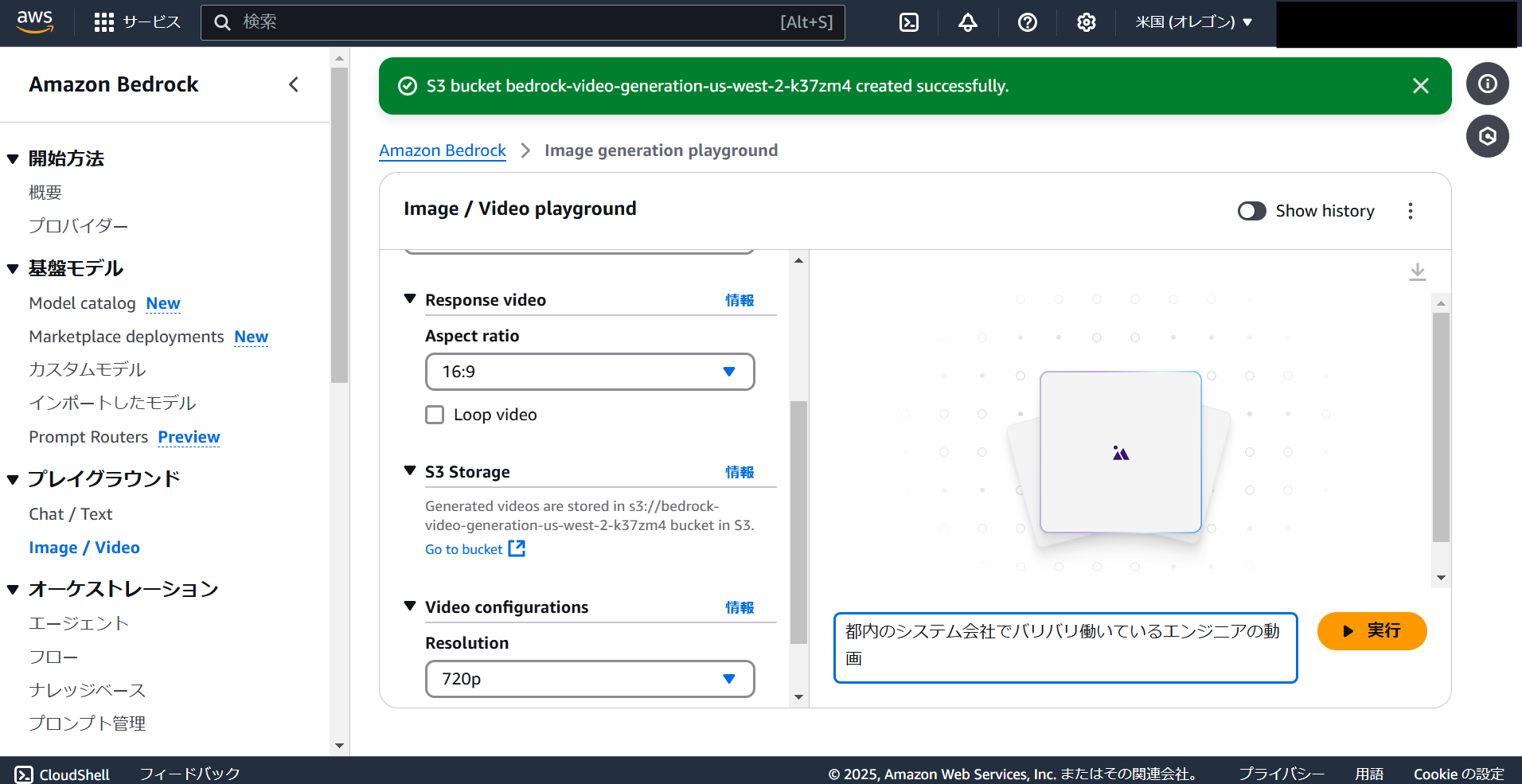
Task: Collapse the プレイグラウンド sidebar section
Action: tap(13, 479)
